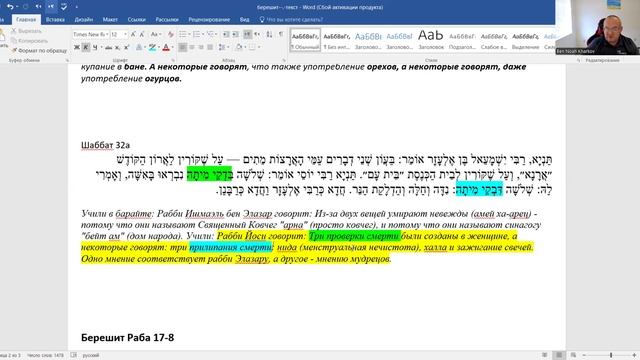Zoom out with the minus button
640x360 pixels.
click(x=584, y=355)
